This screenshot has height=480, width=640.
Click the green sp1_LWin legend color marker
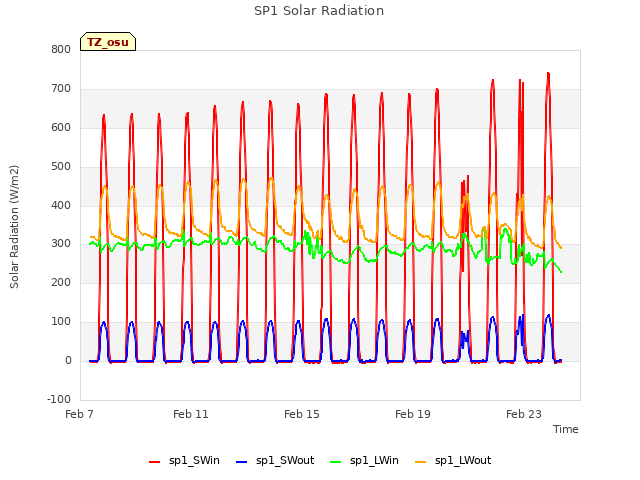pos(335,462)
